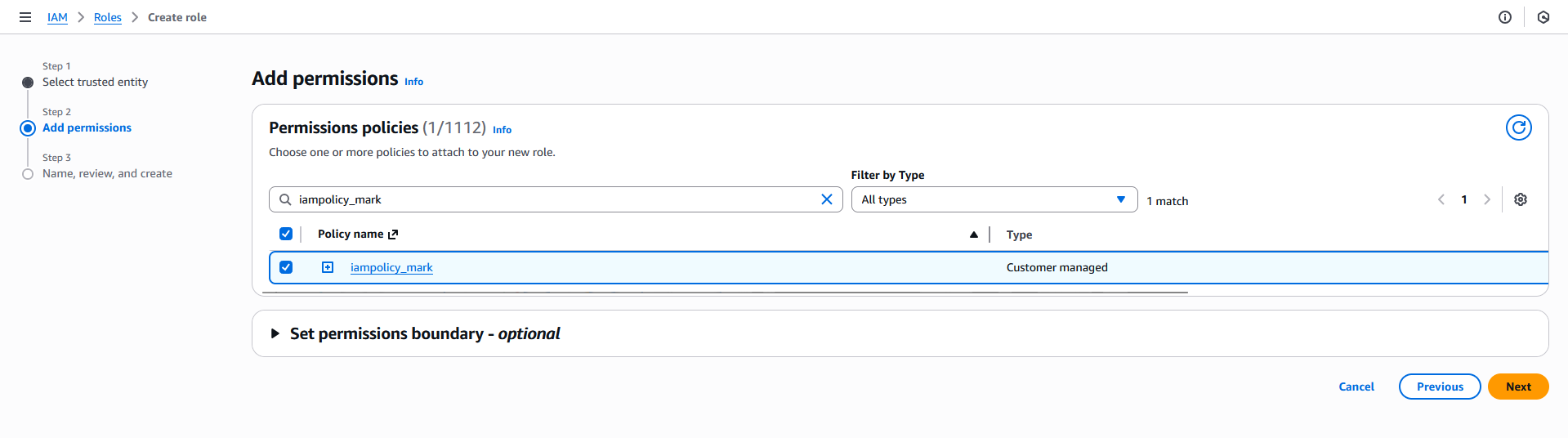
Task: Expand the iampolicy_mark policy details
Action: point(328,267)
